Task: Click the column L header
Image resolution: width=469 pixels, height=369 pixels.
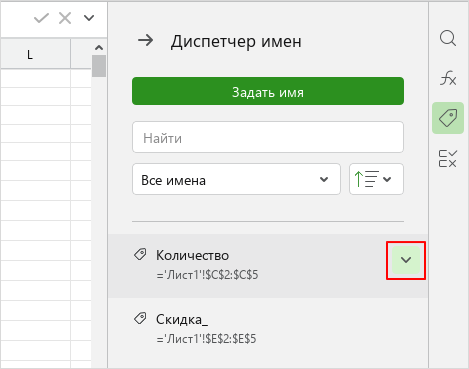Action: pyautogui.click(x=35, y=54)
